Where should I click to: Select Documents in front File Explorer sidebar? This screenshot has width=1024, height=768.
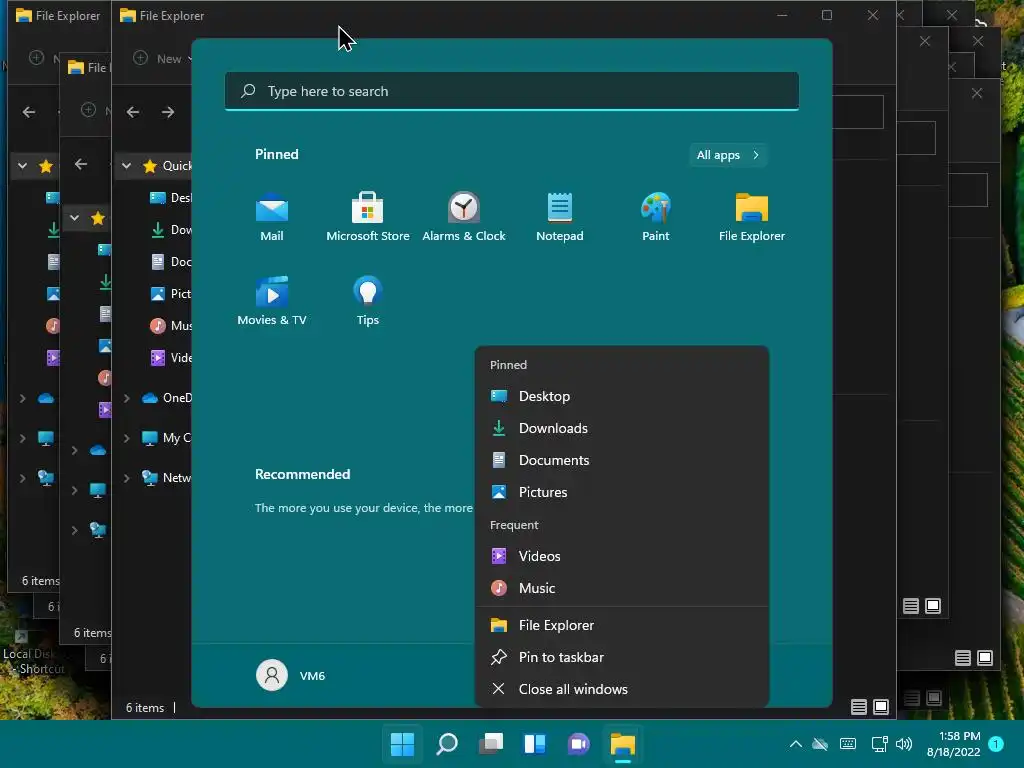coord(170,262)
